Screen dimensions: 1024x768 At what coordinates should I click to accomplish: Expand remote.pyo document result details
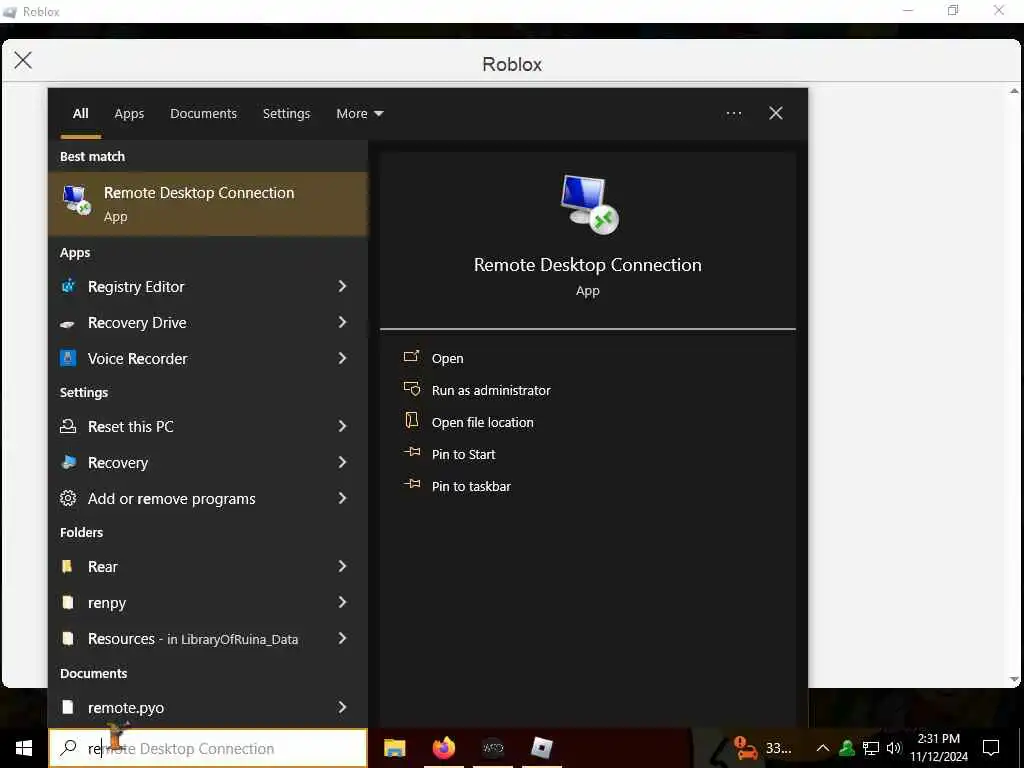342,707
